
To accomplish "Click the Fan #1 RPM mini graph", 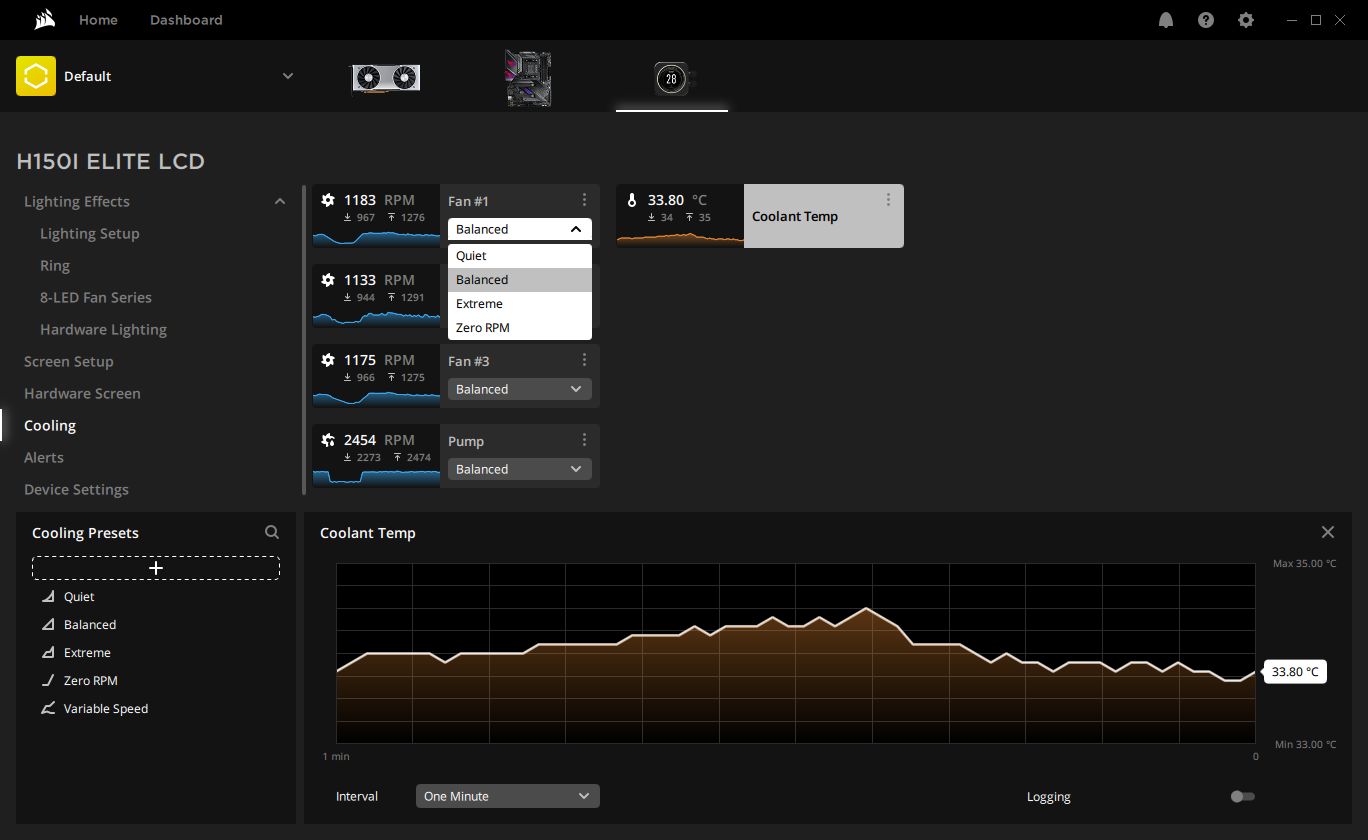I will click(x=376, y=238).
